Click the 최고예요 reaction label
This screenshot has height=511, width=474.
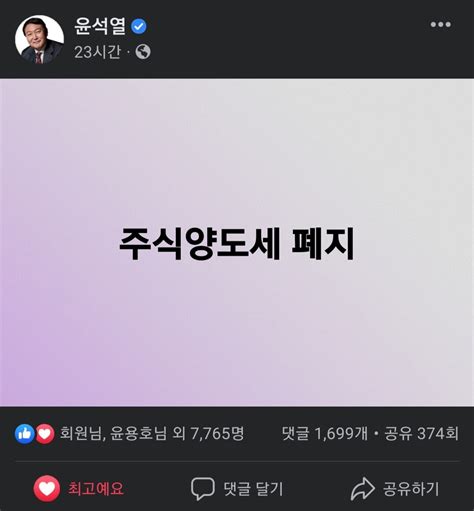tap(96, 489)
